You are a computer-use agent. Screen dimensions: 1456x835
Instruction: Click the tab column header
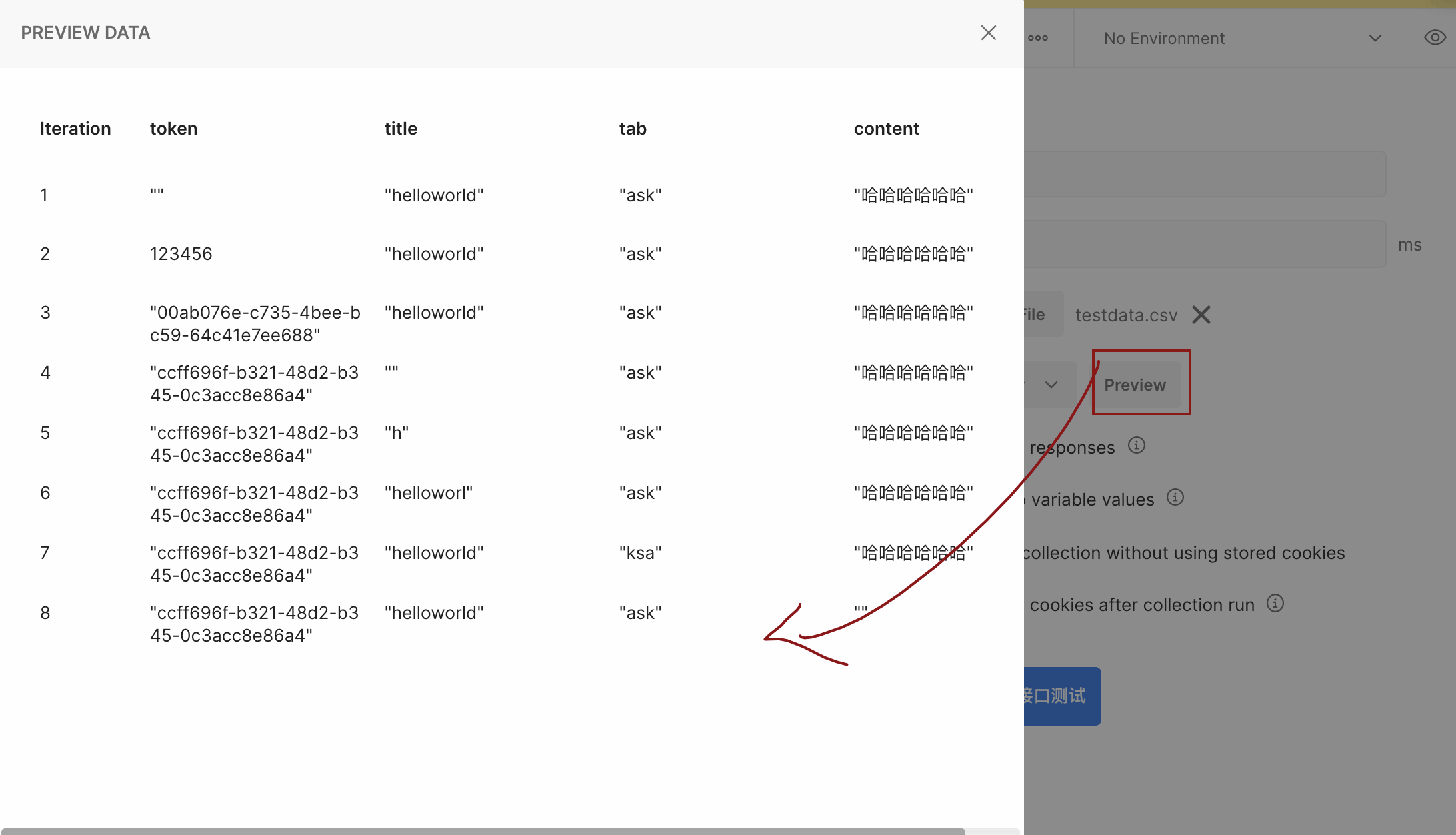tap(633, 129)
